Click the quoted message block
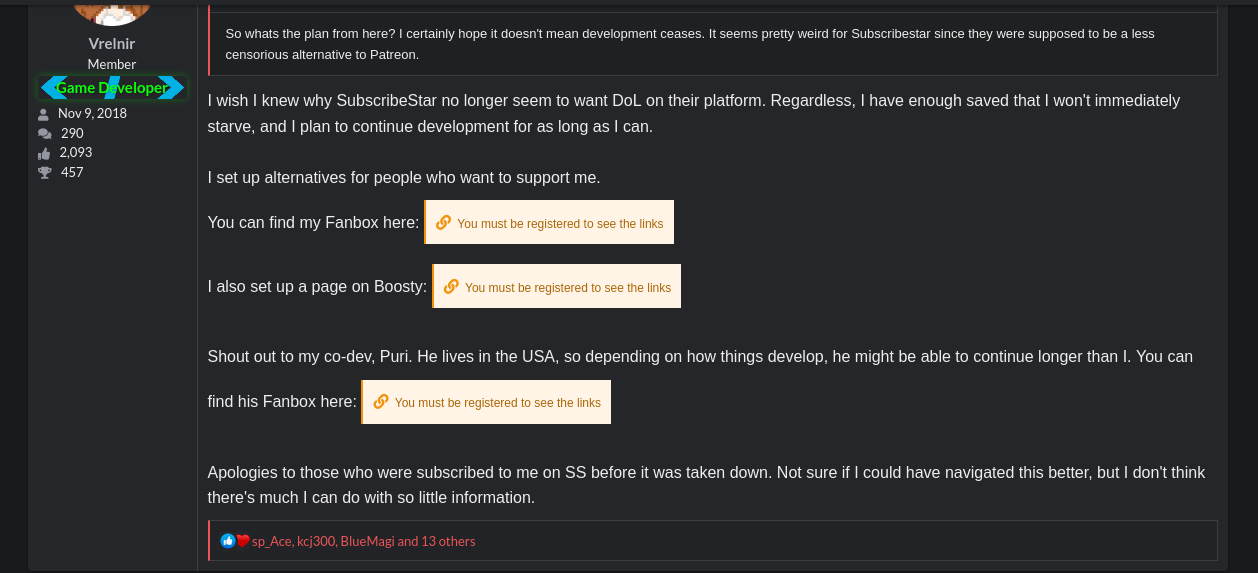1258x573 pixels. pos(712,43)
